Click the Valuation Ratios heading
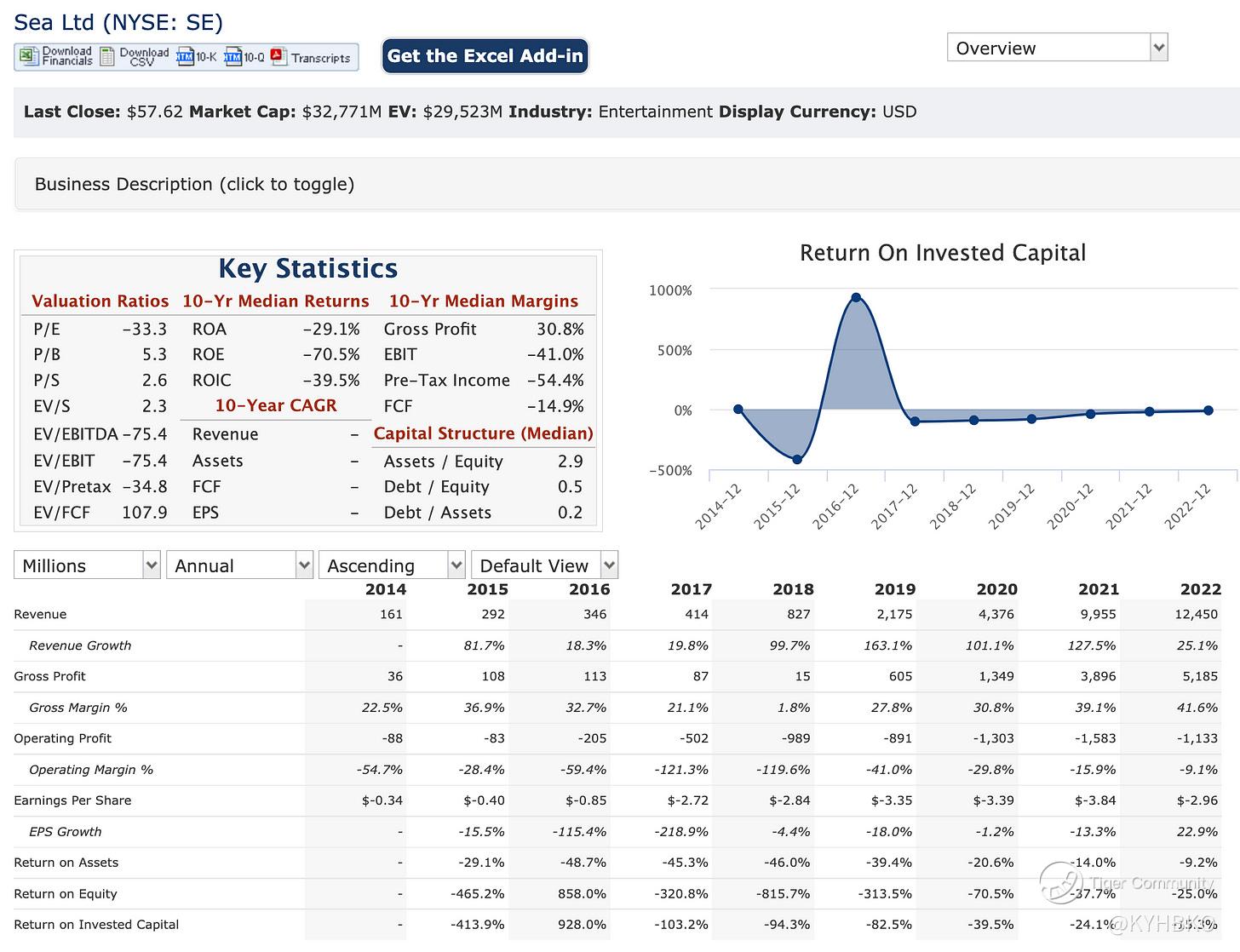The height and width of the screenshot is (952, 1240). pos(100,301)
